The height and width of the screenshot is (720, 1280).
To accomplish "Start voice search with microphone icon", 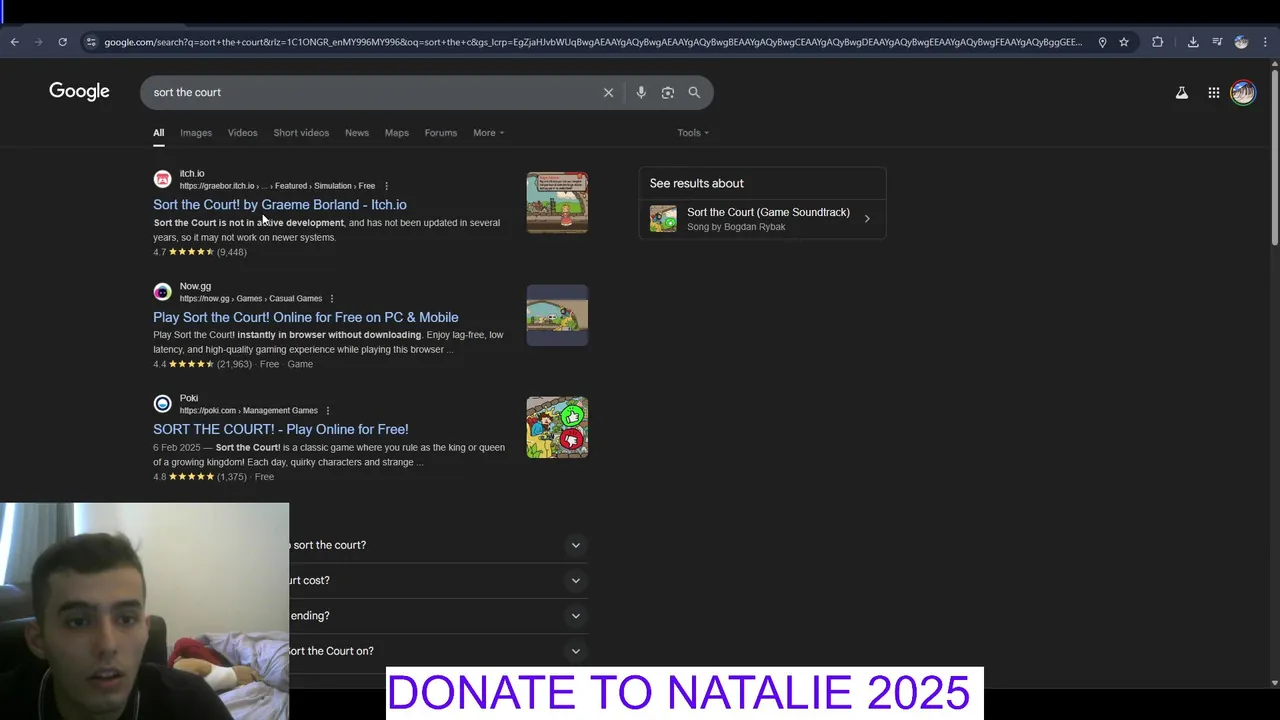I will click(x=641, y=92).
